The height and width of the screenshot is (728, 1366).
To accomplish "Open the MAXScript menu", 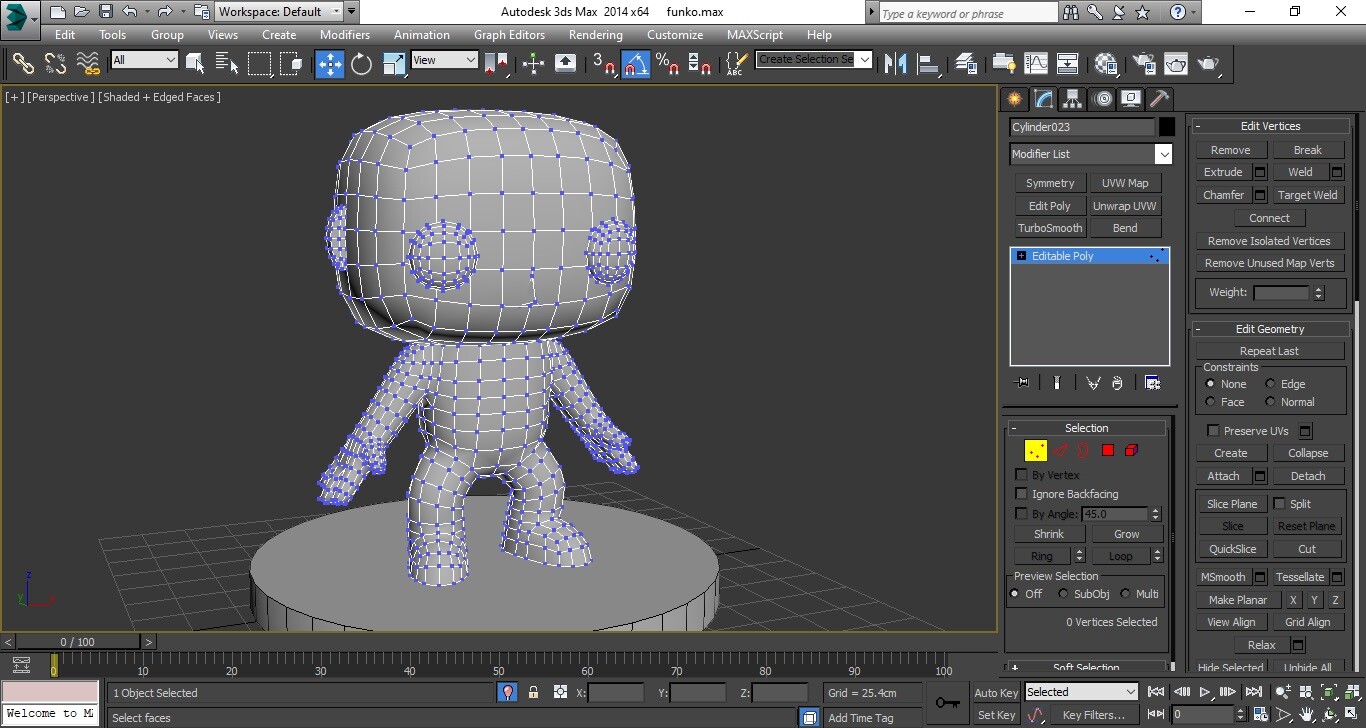I will pos(754,34).
